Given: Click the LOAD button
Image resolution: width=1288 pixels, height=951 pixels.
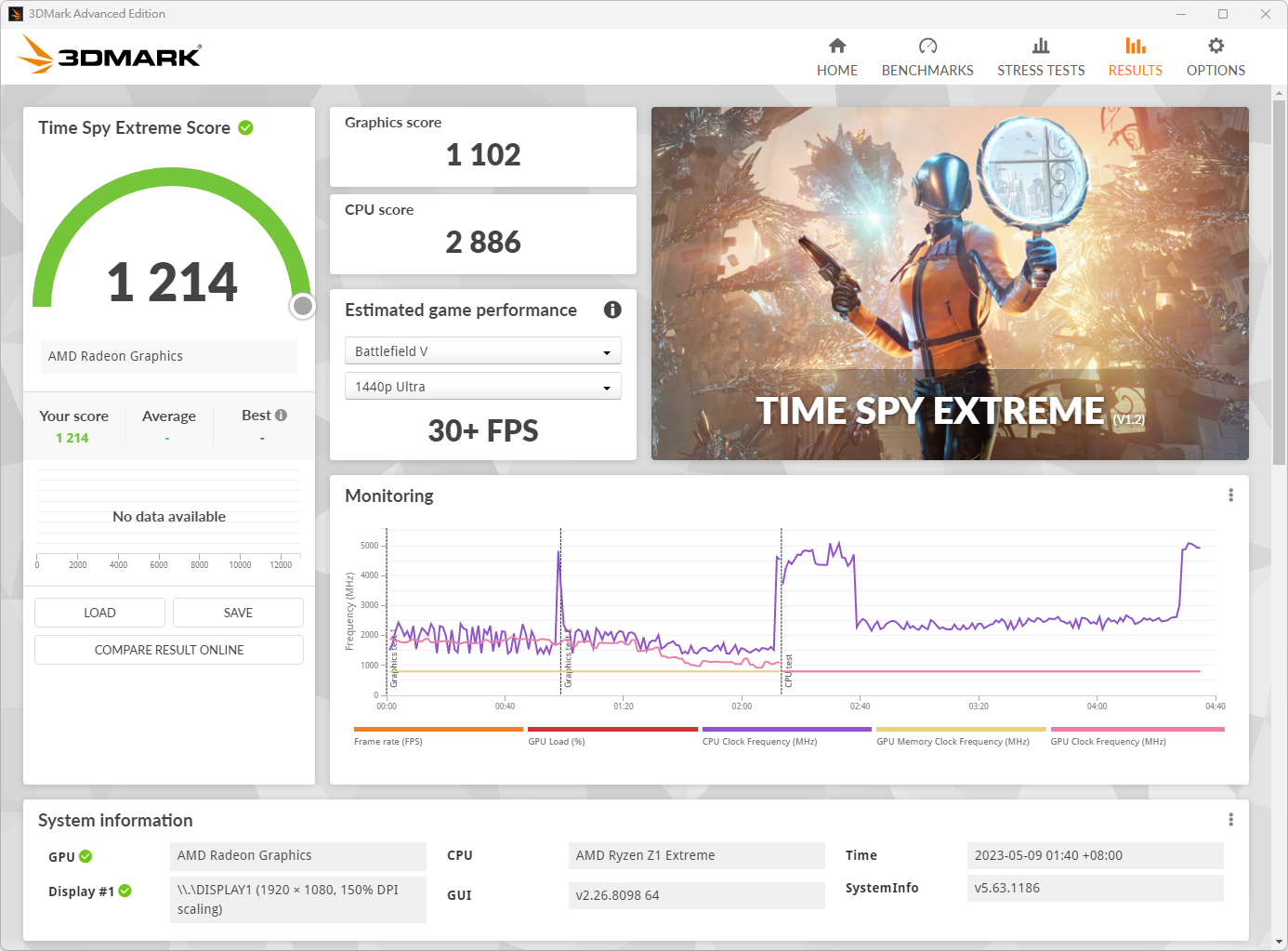Looking at the screenshot, I should [x=99, y=613].
